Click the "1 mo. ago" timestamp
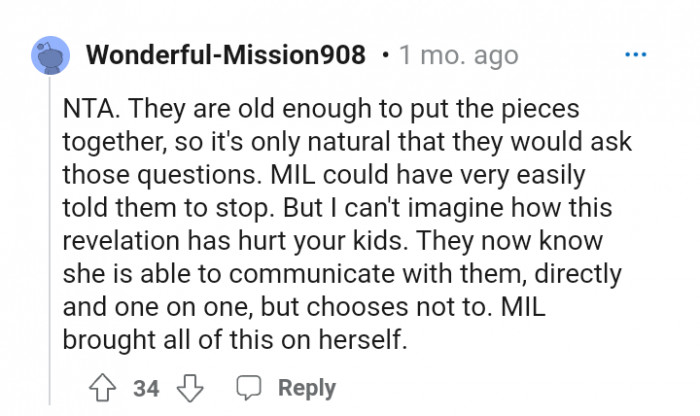 pos(458,54)
